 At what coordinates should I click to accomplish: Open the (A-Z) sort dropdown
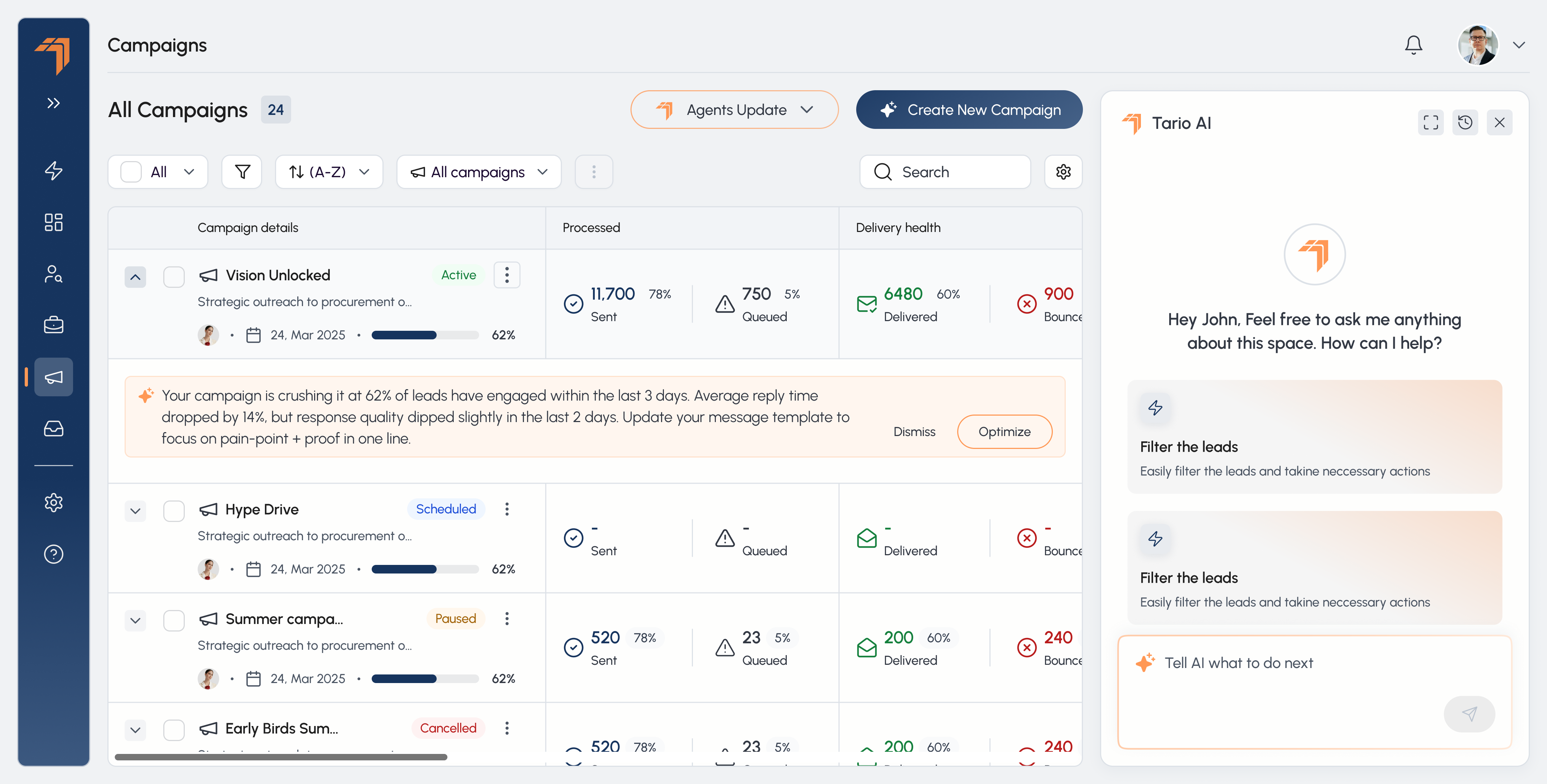(329, 172)
